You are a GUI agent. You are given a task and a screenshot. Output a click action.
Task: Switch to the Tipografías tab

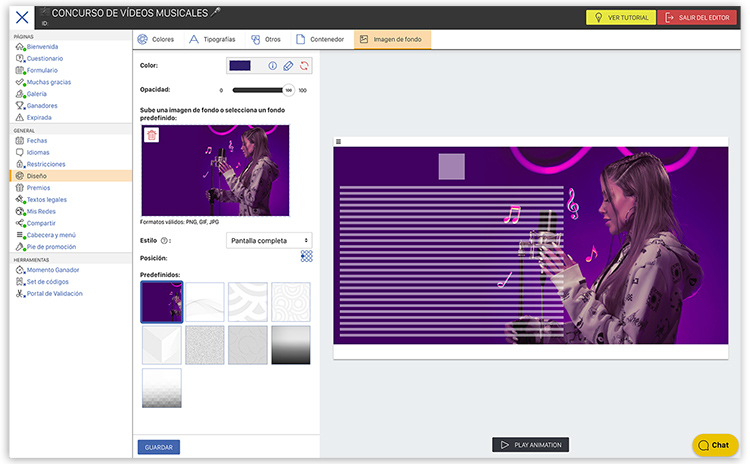click(212, 40)
